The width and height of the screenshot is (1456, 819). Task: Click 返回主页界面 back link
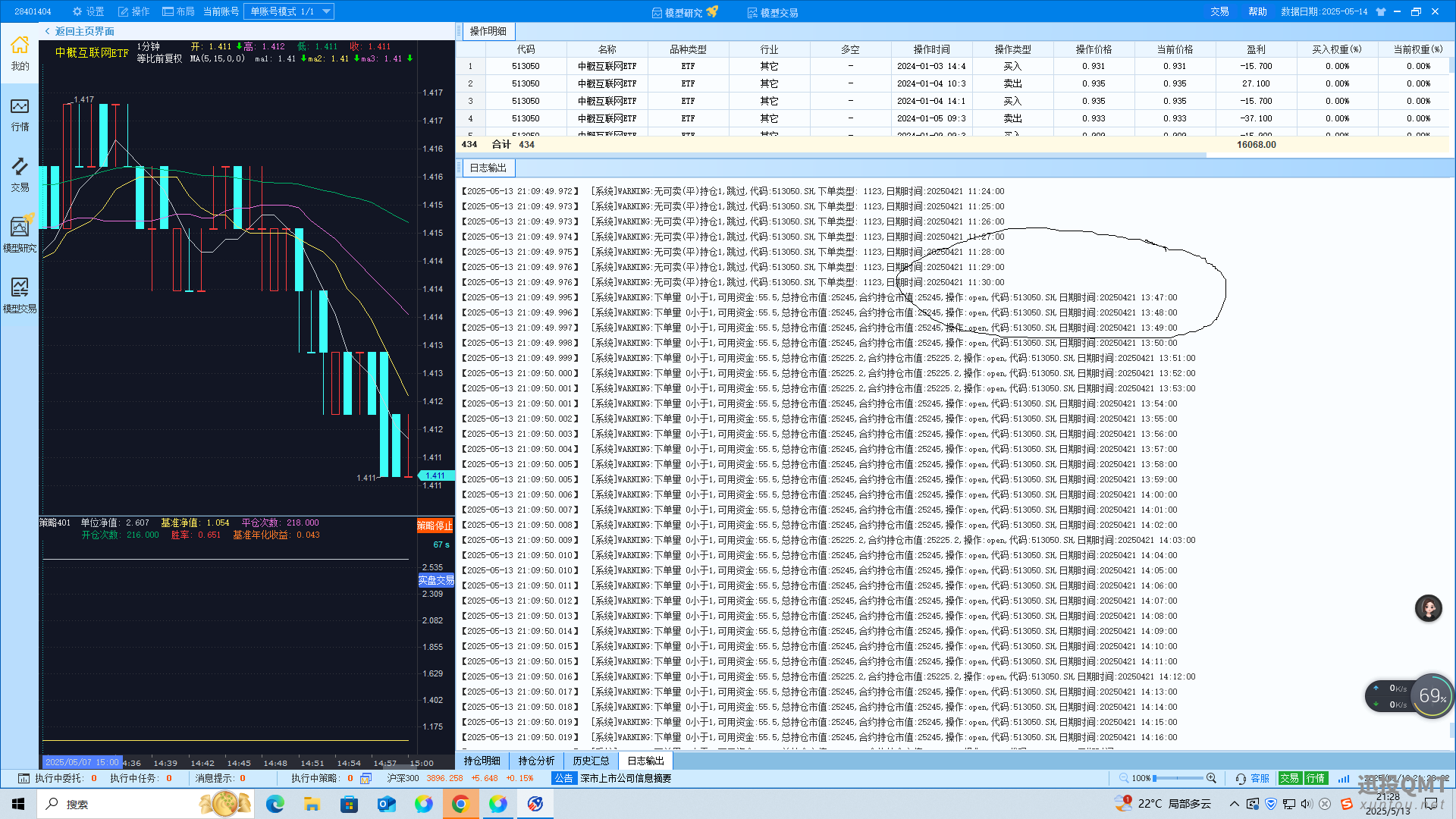click(x=80, y=31)
